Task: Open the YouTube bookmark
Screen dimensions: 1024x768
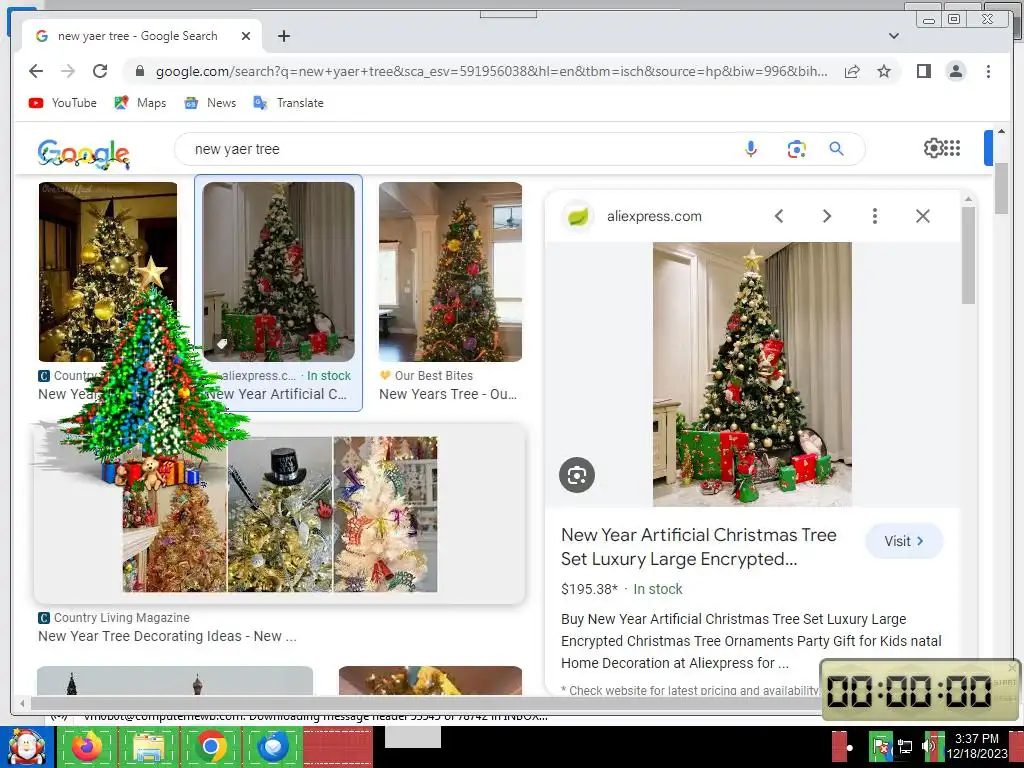Action: pos(63,103)
